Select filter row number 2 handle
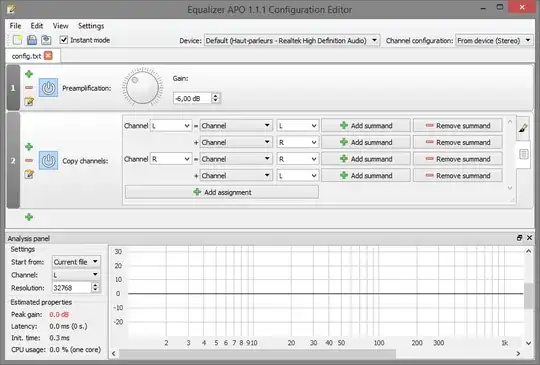Viewport: 540px width, 365px height. point(13,160)
